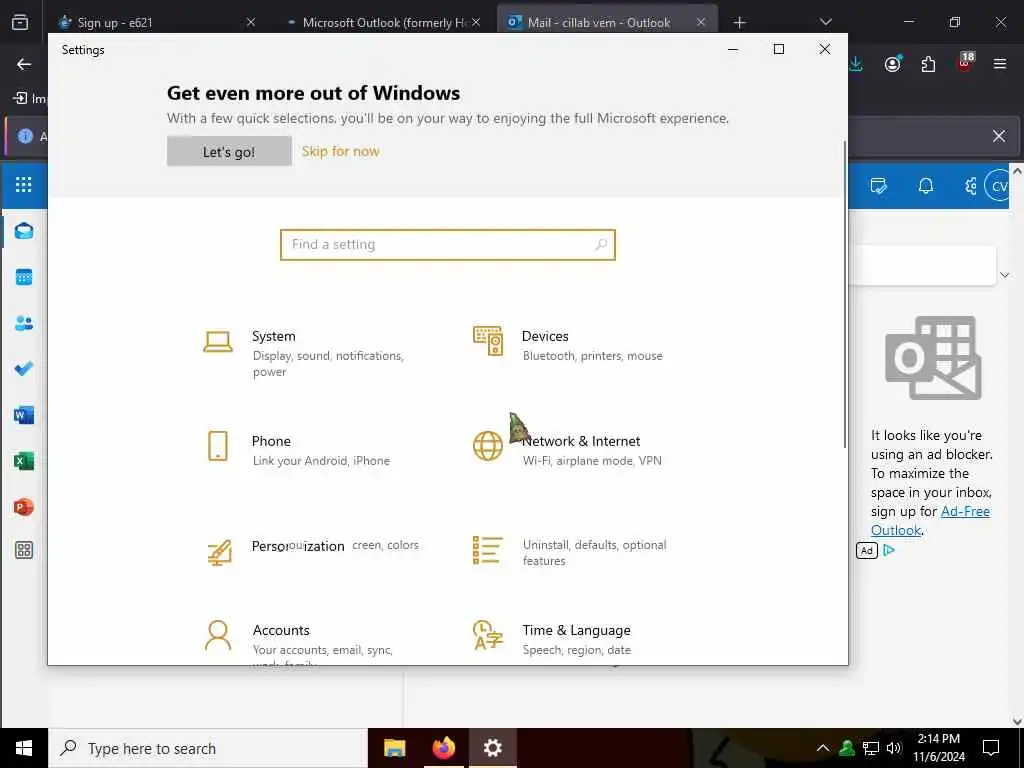This screenshot has height=768, width=1024.
Task: Switch to Microsoft Outlook (formerly Hotmail) tab
Action: [x=384, y=22]
